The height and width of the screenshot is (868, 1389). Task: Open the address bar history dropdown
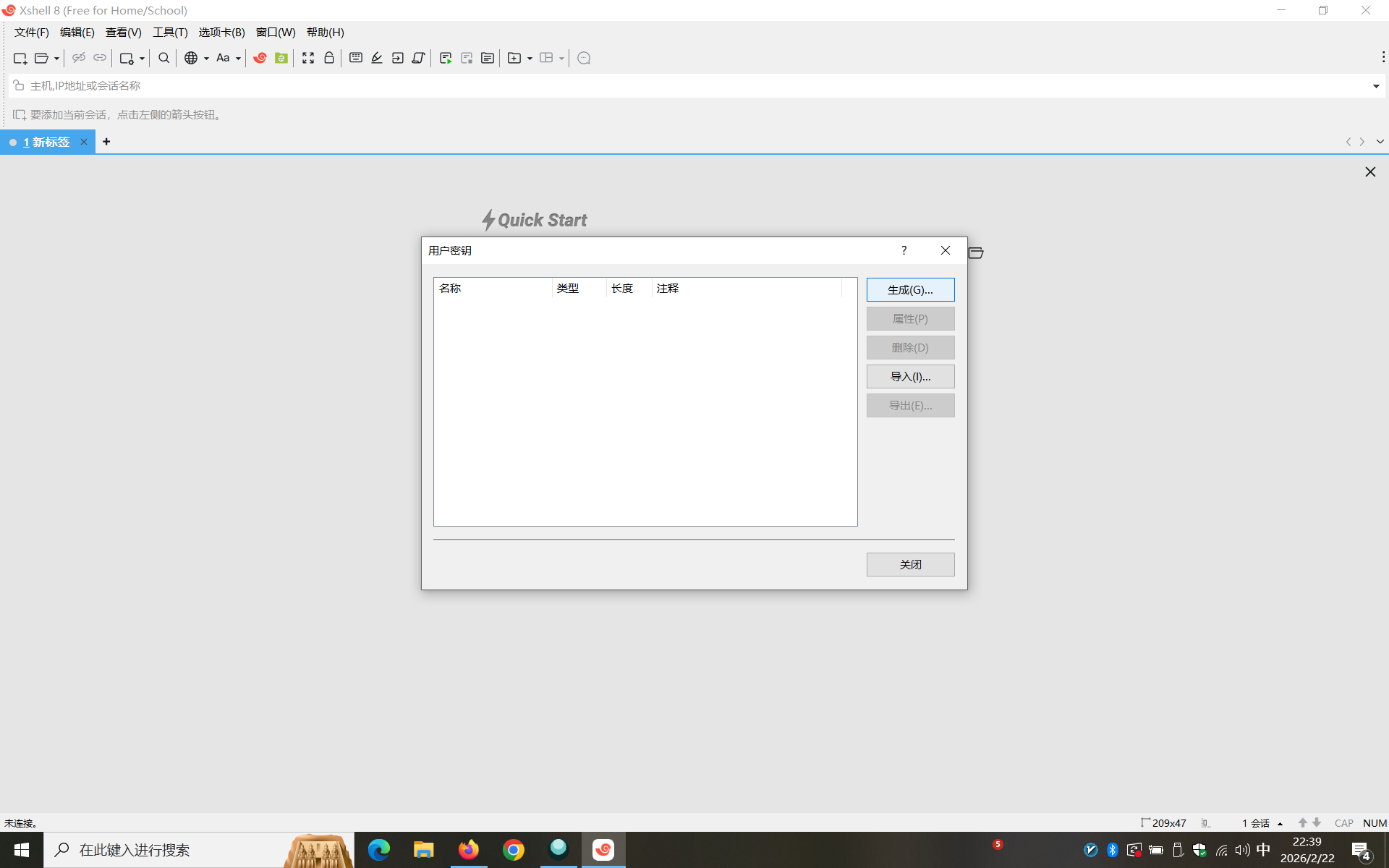[1376, 86]
